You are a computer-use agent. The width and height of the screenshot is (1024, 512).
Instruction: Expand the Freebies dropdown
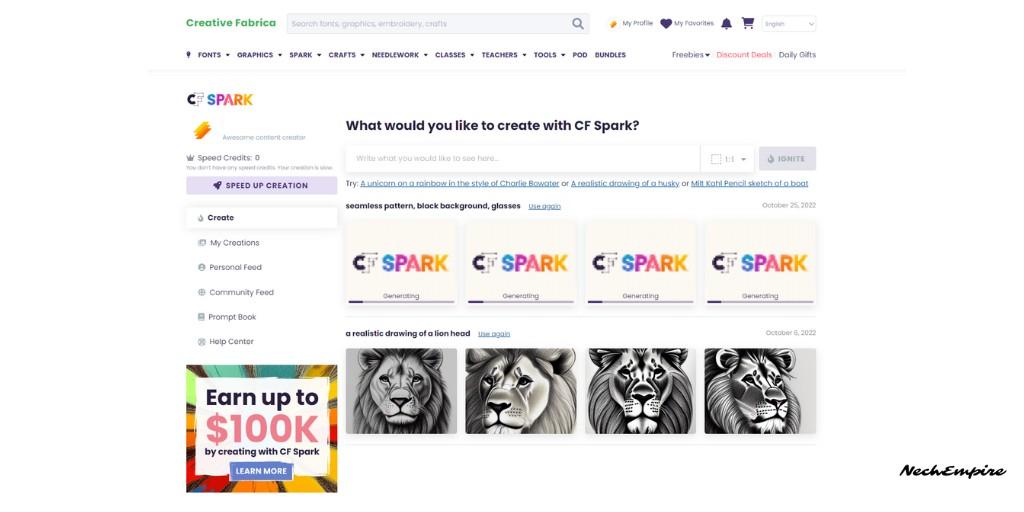click(690, 55)
